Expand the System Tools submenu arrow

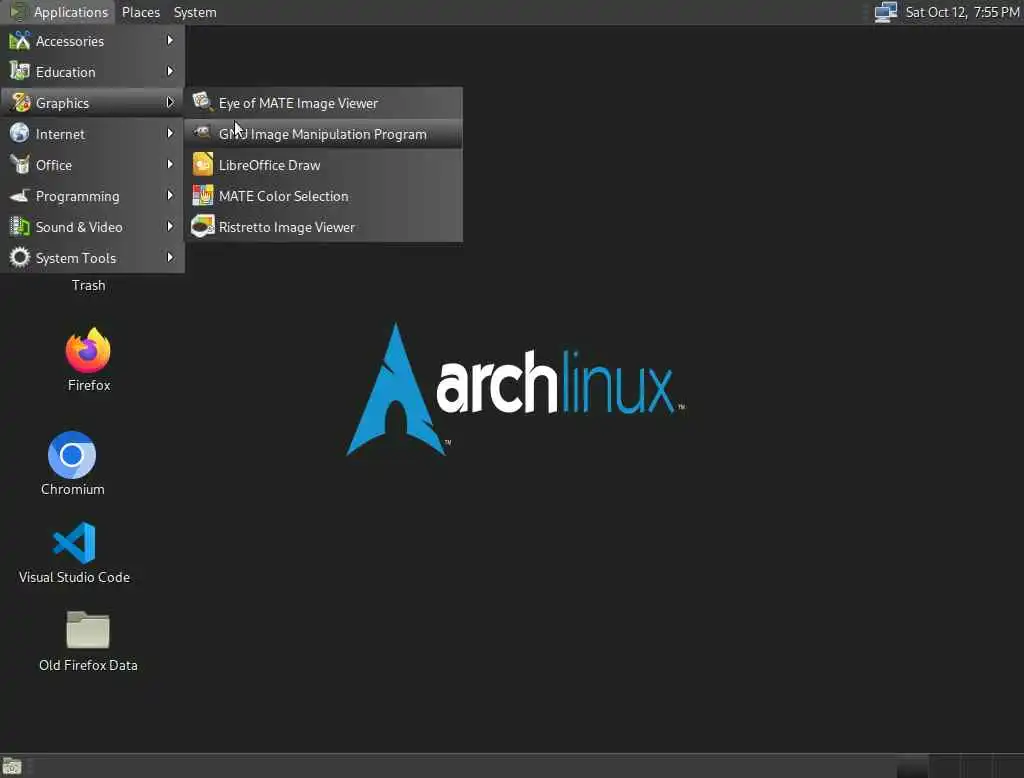point(170,257)
